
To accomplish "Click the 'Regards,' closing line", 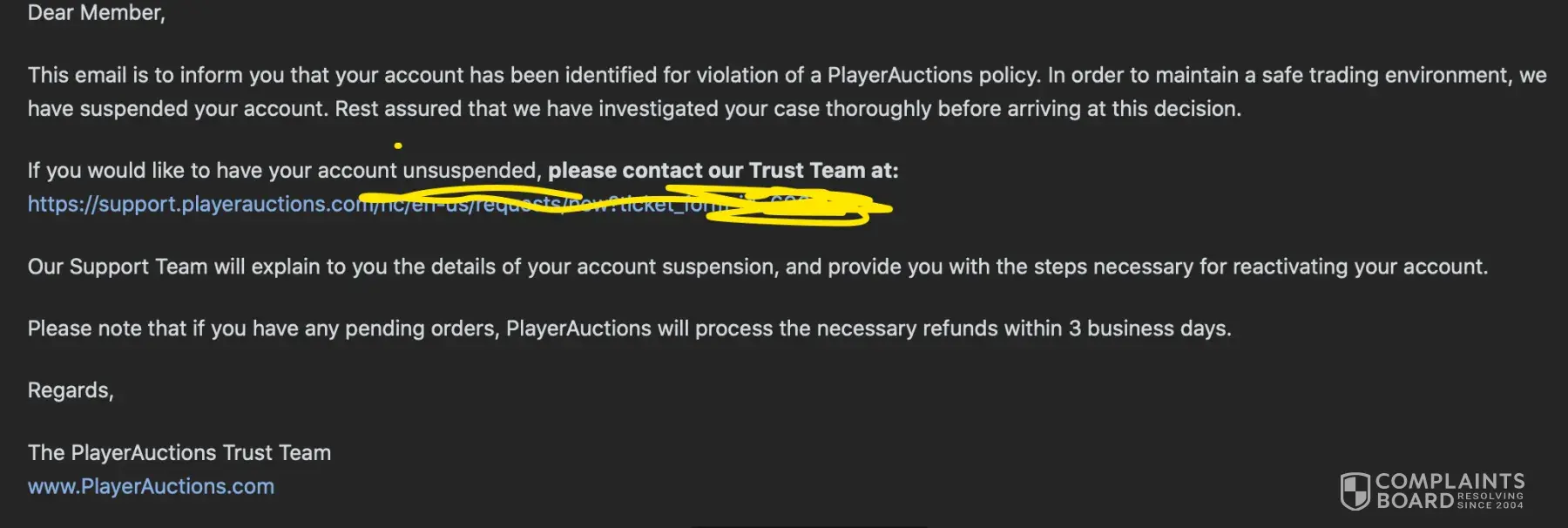I will 71,390.
